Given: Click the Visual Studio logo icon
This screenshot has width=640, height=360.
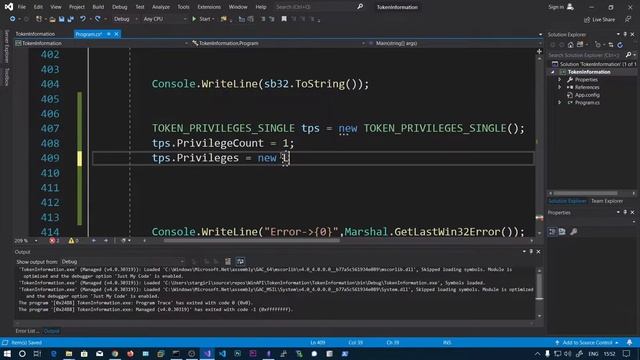Looking at the screenshot, I should pos(8,7).
